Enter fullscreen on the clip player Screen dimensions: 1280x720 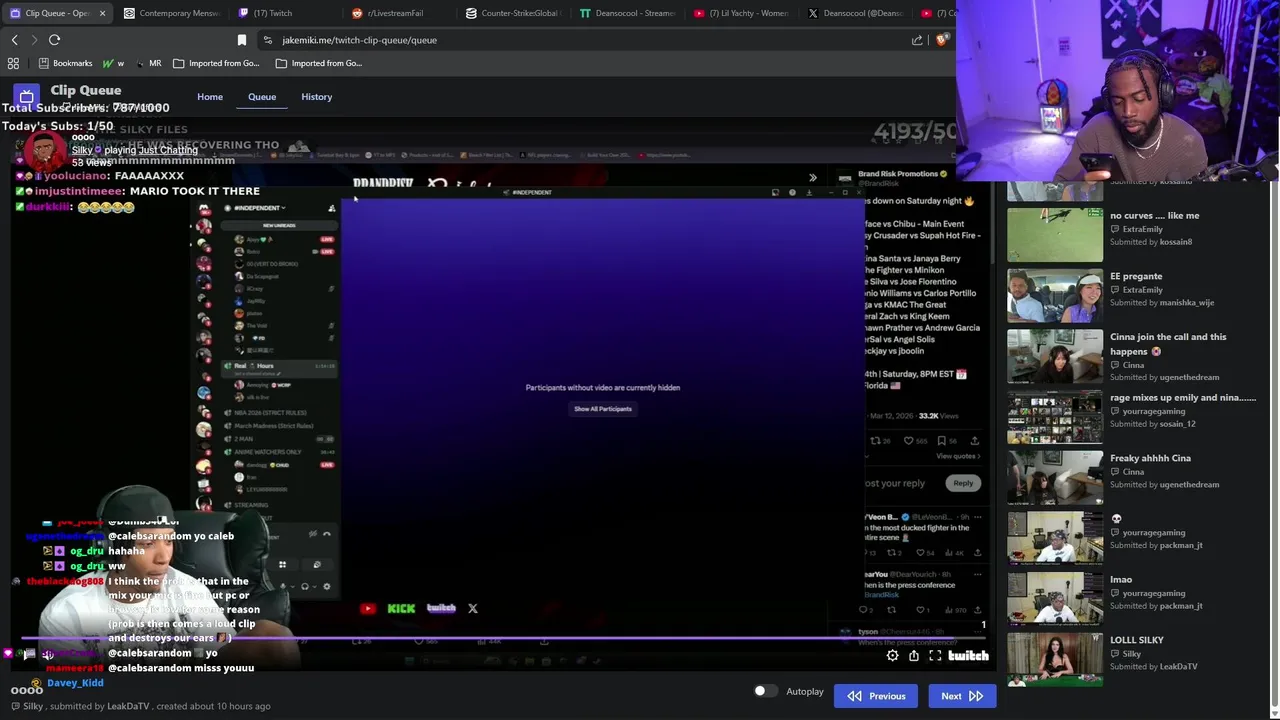point(935,656)
